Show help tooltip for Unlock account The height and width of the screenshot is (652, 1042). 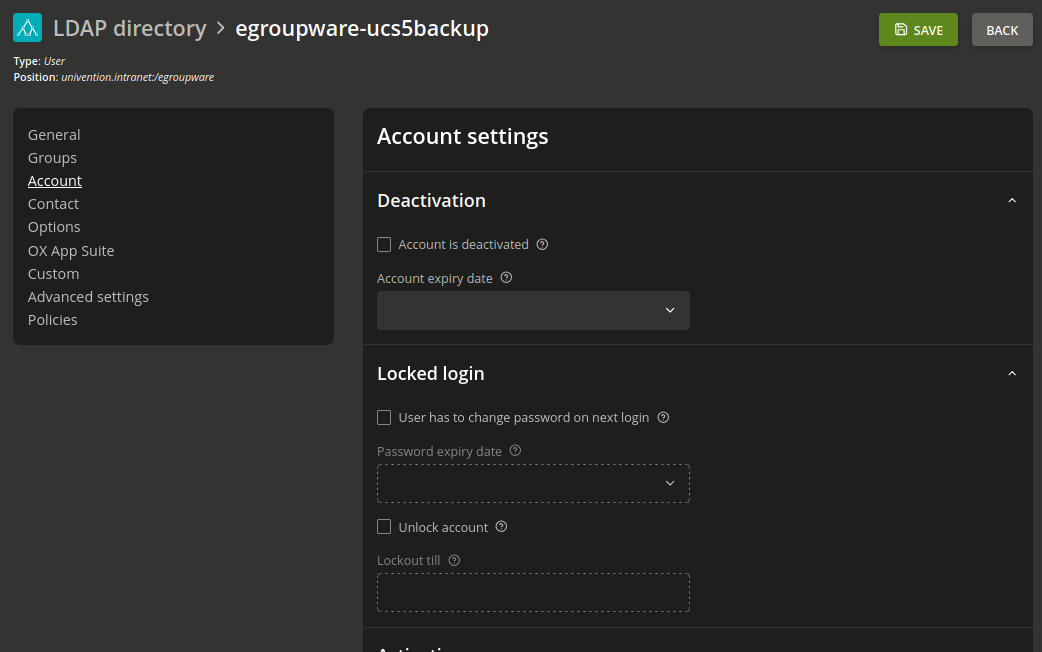(x=502, y=527)
